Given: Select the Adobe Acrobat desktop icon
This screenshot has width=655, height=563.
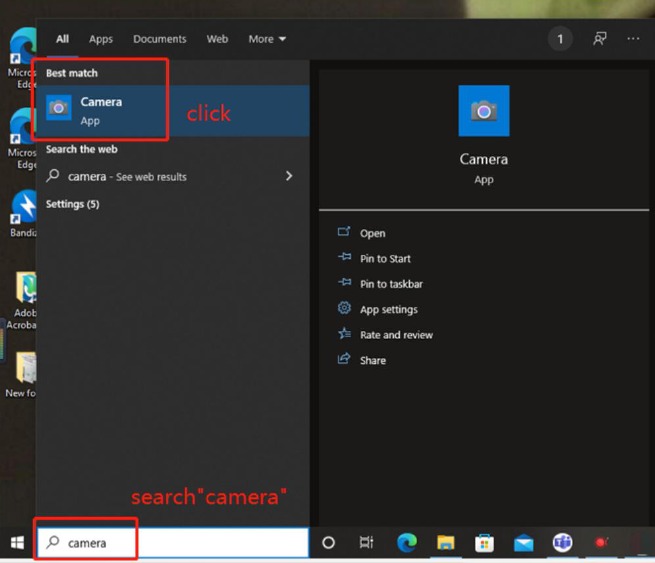Looking at the screenshot, I should click(x=22, y=301).
